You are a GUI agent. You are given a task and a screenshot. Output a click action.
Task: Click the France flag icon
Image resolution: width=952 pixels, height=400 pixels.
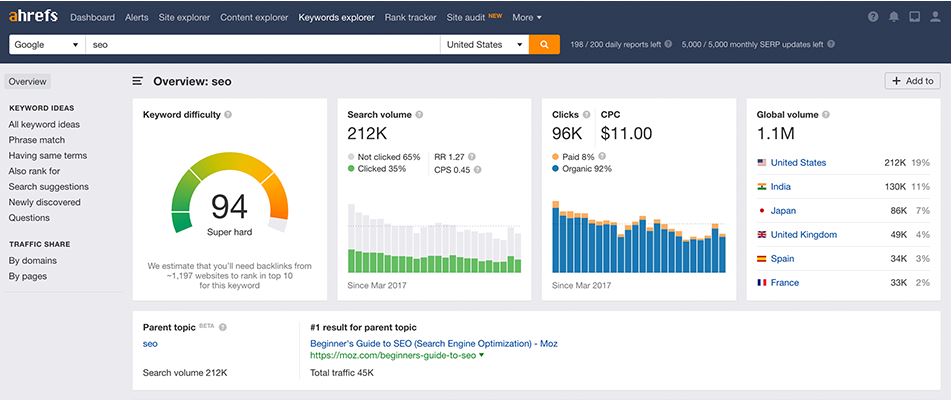[x=761, y=282]
